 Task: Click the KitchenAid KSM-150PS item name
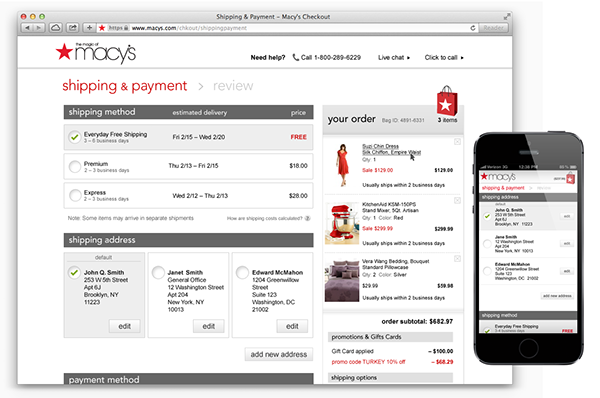[x=390, y=207]
